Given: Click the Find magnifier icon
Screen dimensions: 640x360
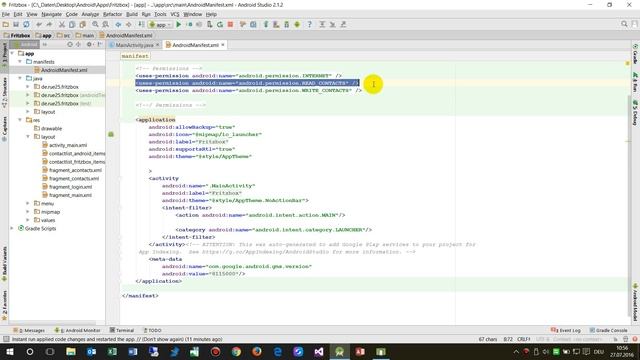Looking at the screenshot, I should (95, 24).
